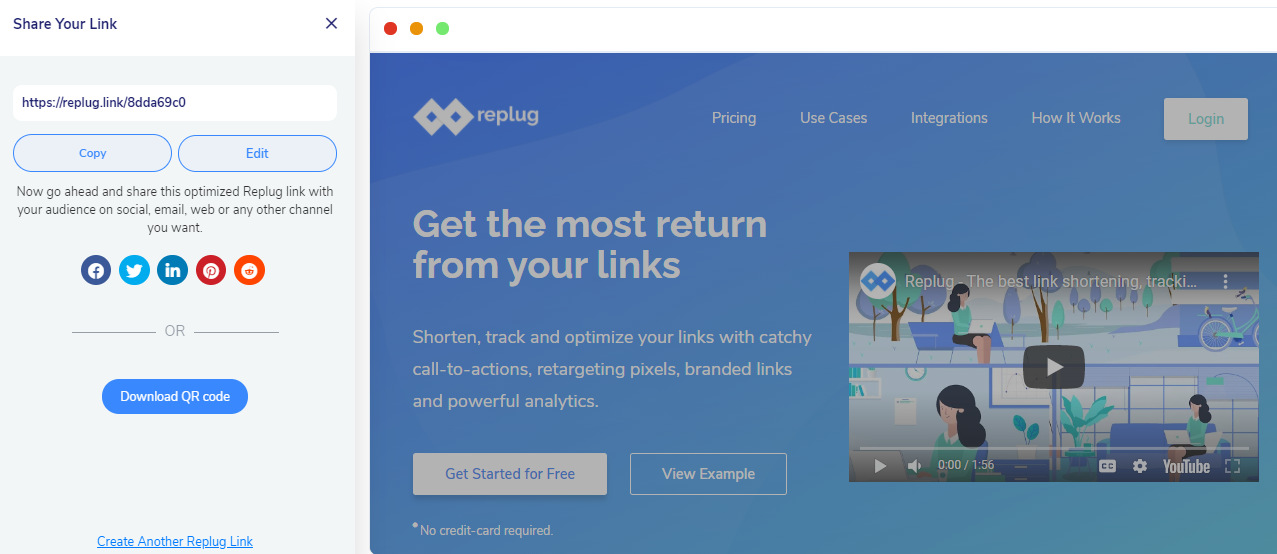Share link on LinkedIn icon
Image resolution: width=1277 pixels, height=554 pixels.
tap(173, 270)
